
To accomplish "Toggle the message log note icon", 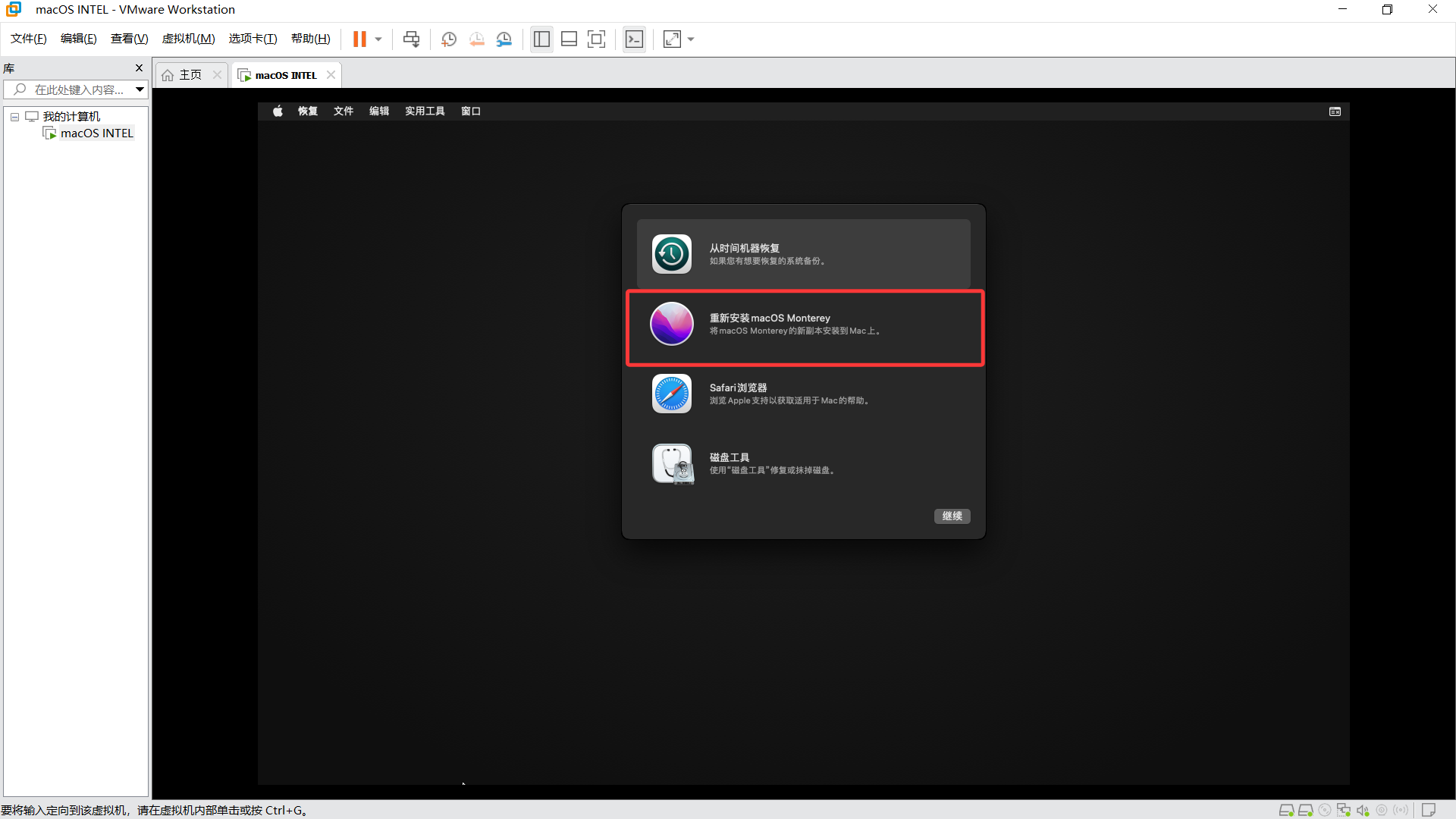I will click(x=1429, y=810).
